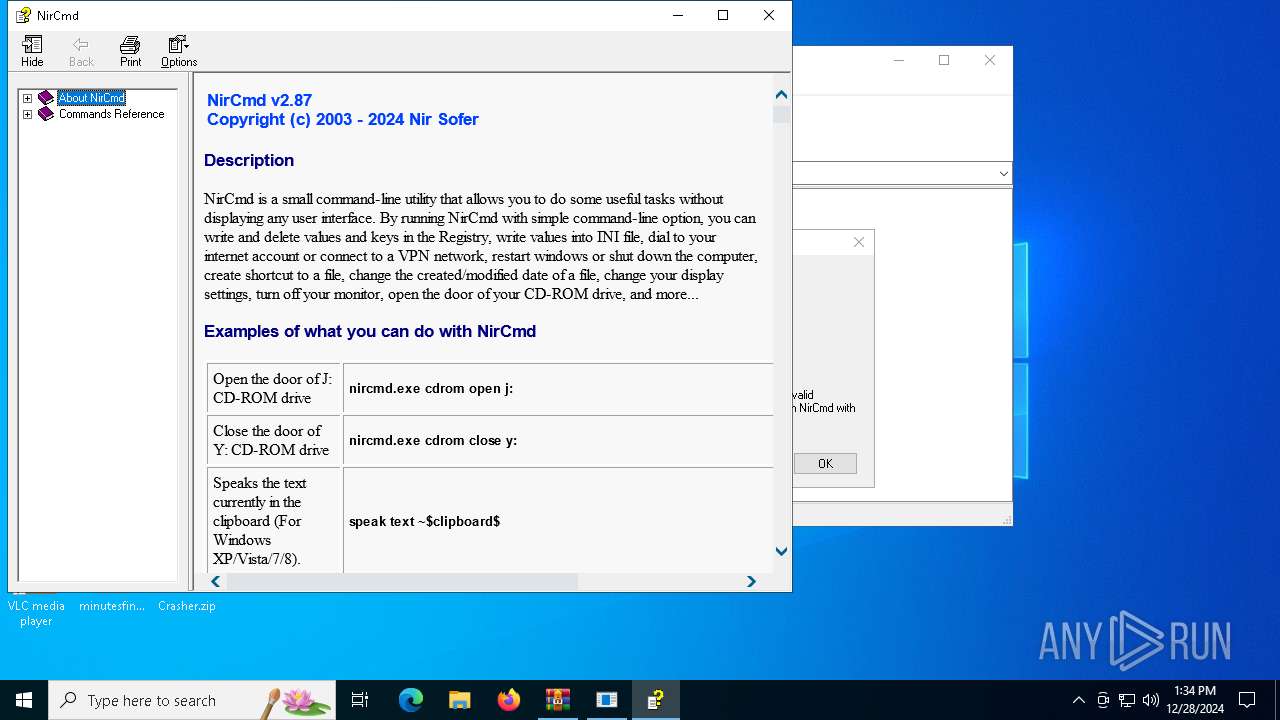
Task: Switch to the taskbar window left of help
Action: pos(607,700)
